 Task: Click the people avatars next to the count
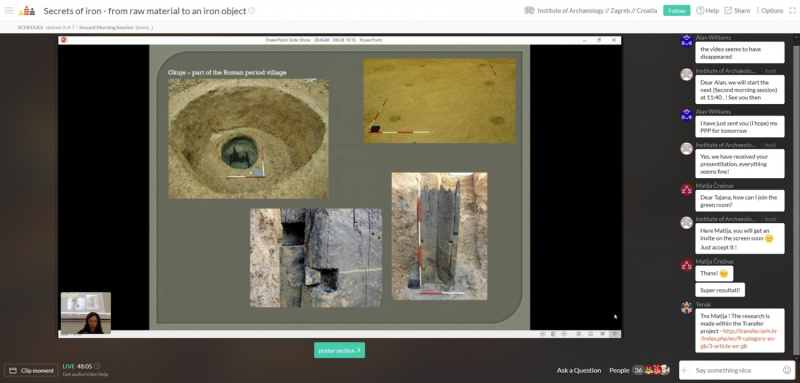[x=657, y=370]
